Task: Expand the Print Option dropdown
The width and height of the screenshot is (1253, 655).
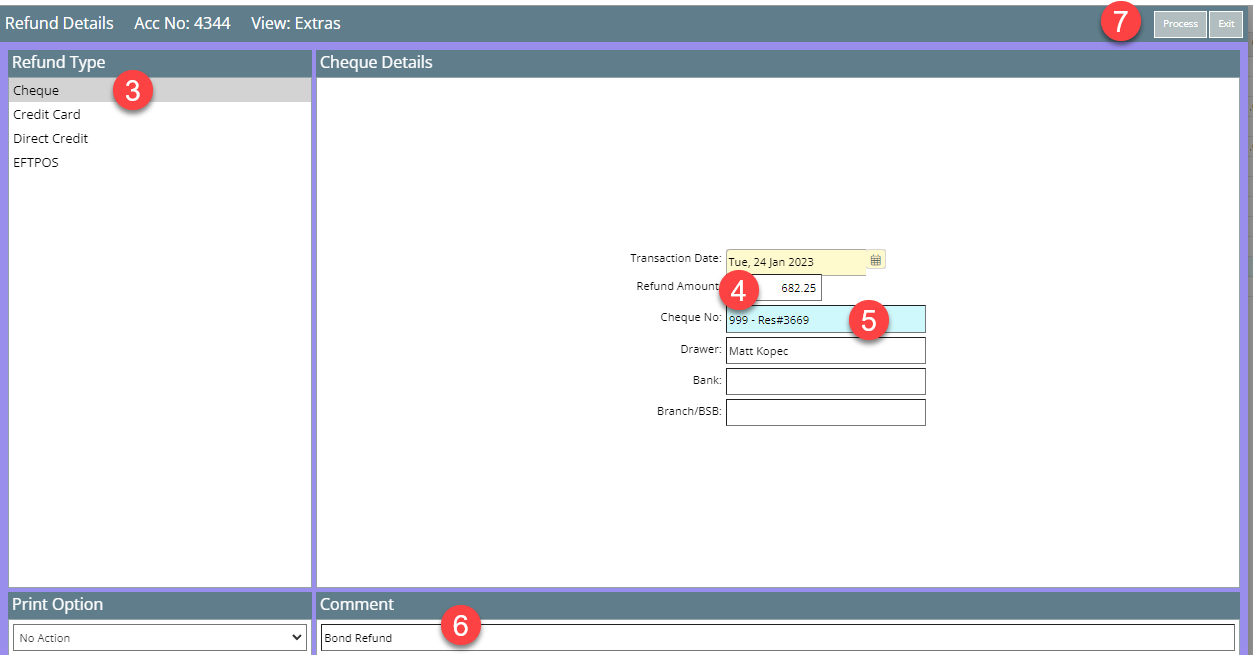Action: 160,638
